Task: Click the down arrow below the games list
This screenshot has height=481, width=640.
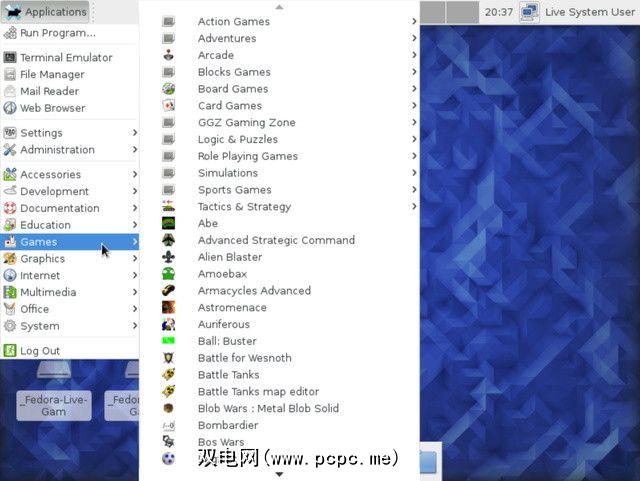Action: [x=279, y=474]
